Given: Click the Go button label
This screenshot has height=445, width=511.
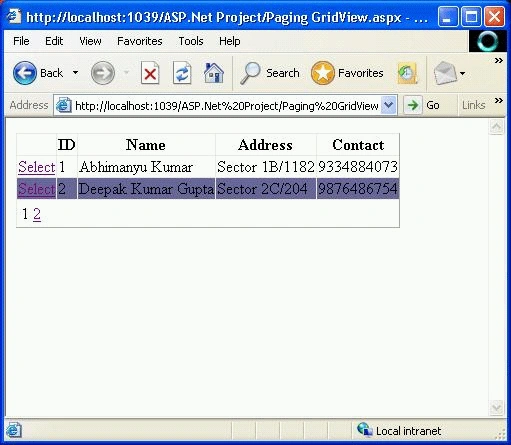Looking at the screenshot, I should (433, 105).
